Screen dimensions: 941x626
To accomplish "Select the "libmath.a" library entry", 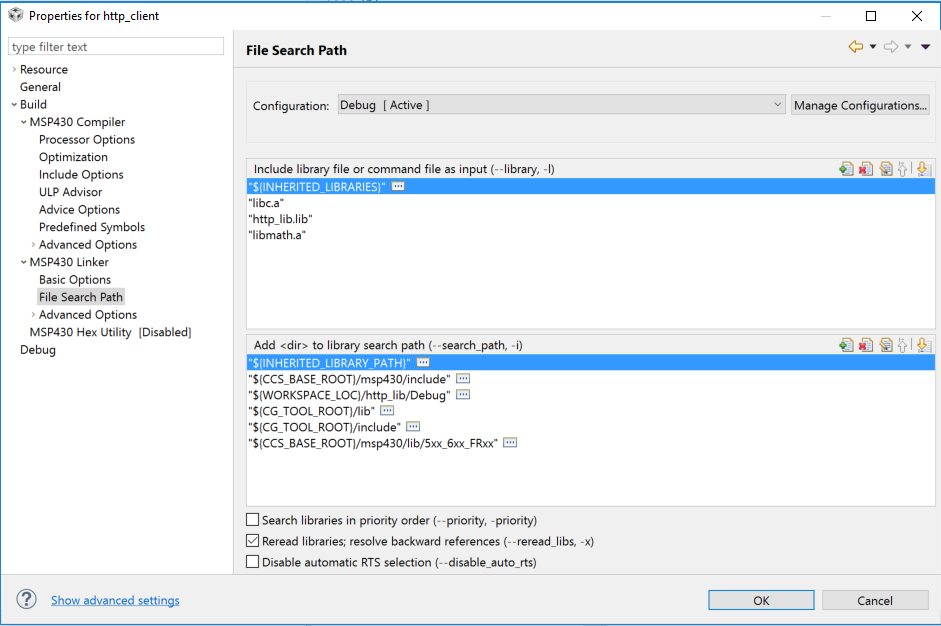I will [591, 235].
